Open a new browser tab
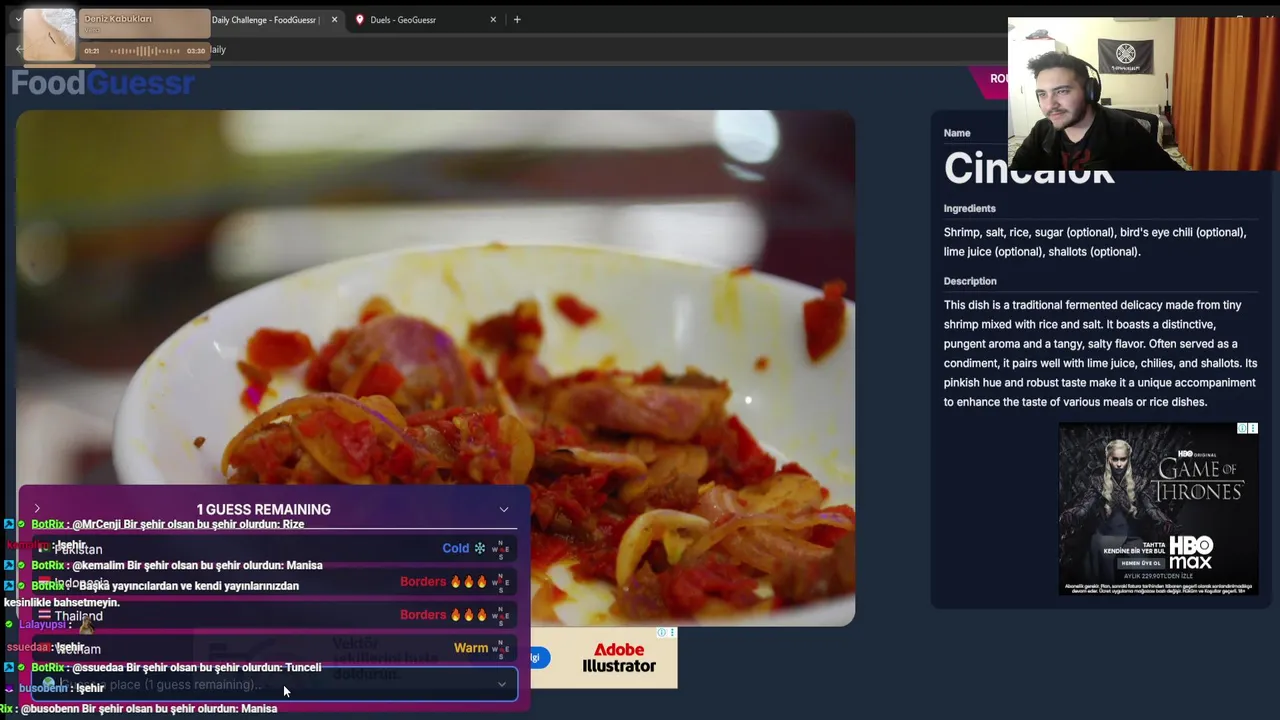This screenshot has height=720, width=1280. pos(517,19)
